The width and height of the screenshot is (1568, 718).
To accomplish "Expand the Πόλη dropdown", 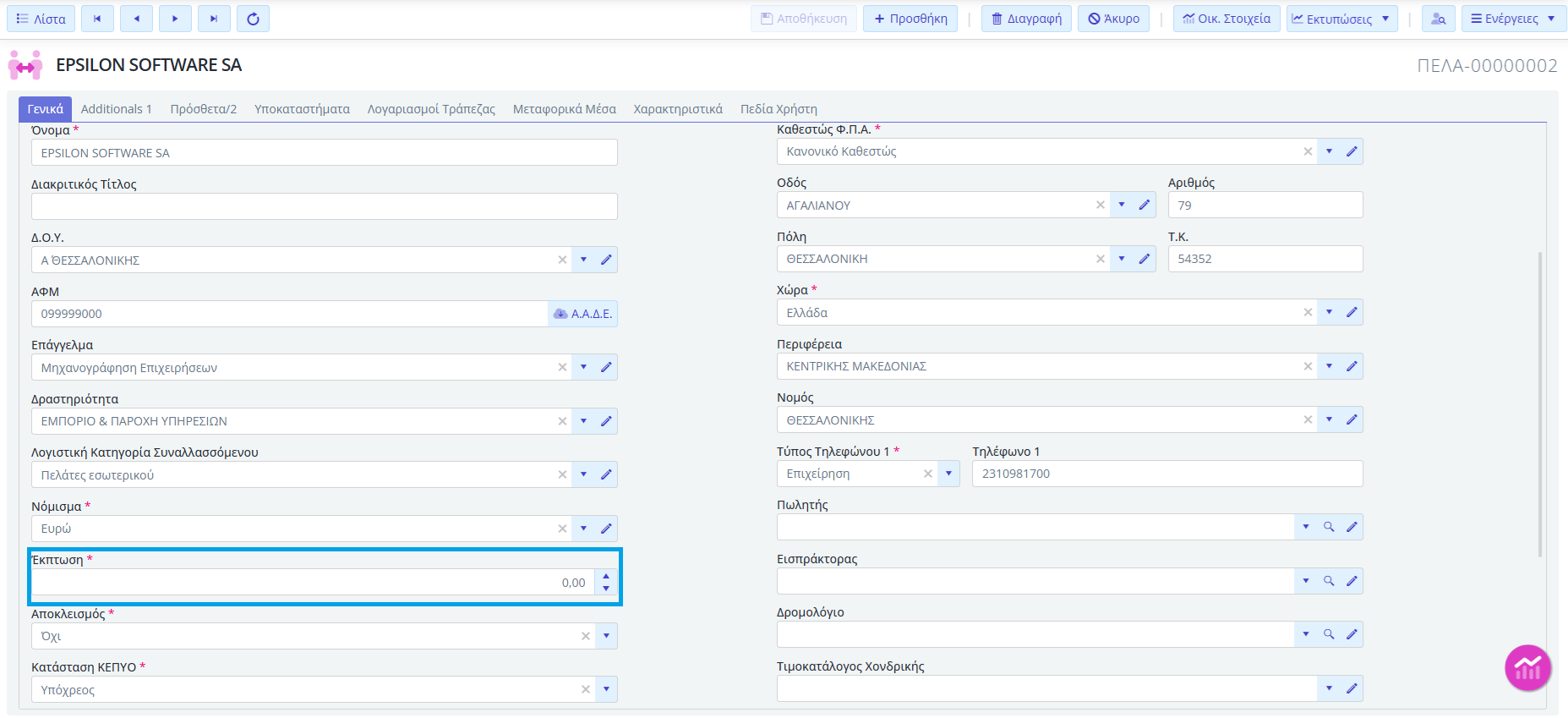I will [x=1123, y=259].
